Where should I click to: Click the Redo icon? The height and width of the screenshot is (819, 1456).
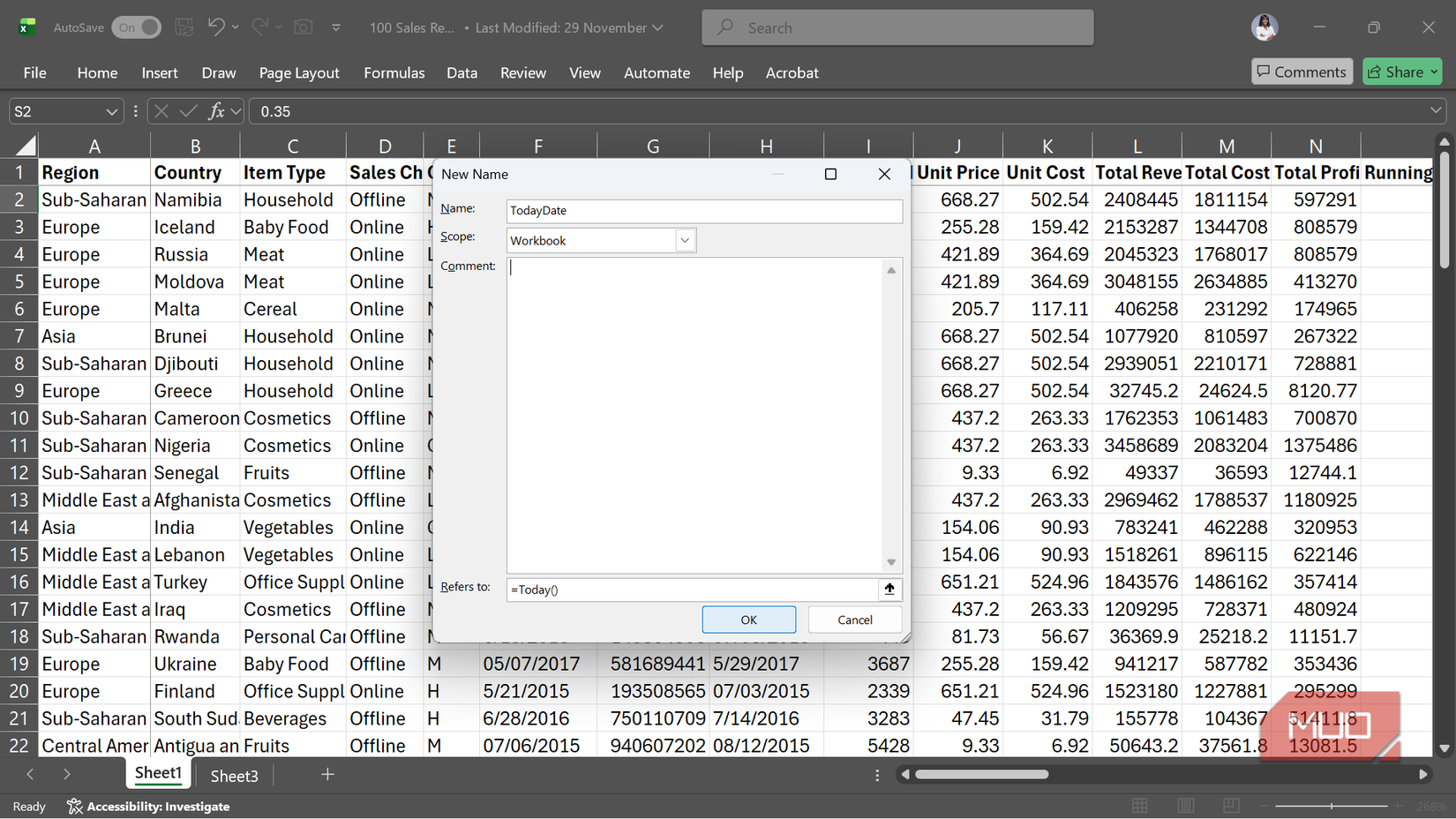click(x=259, y=27)
